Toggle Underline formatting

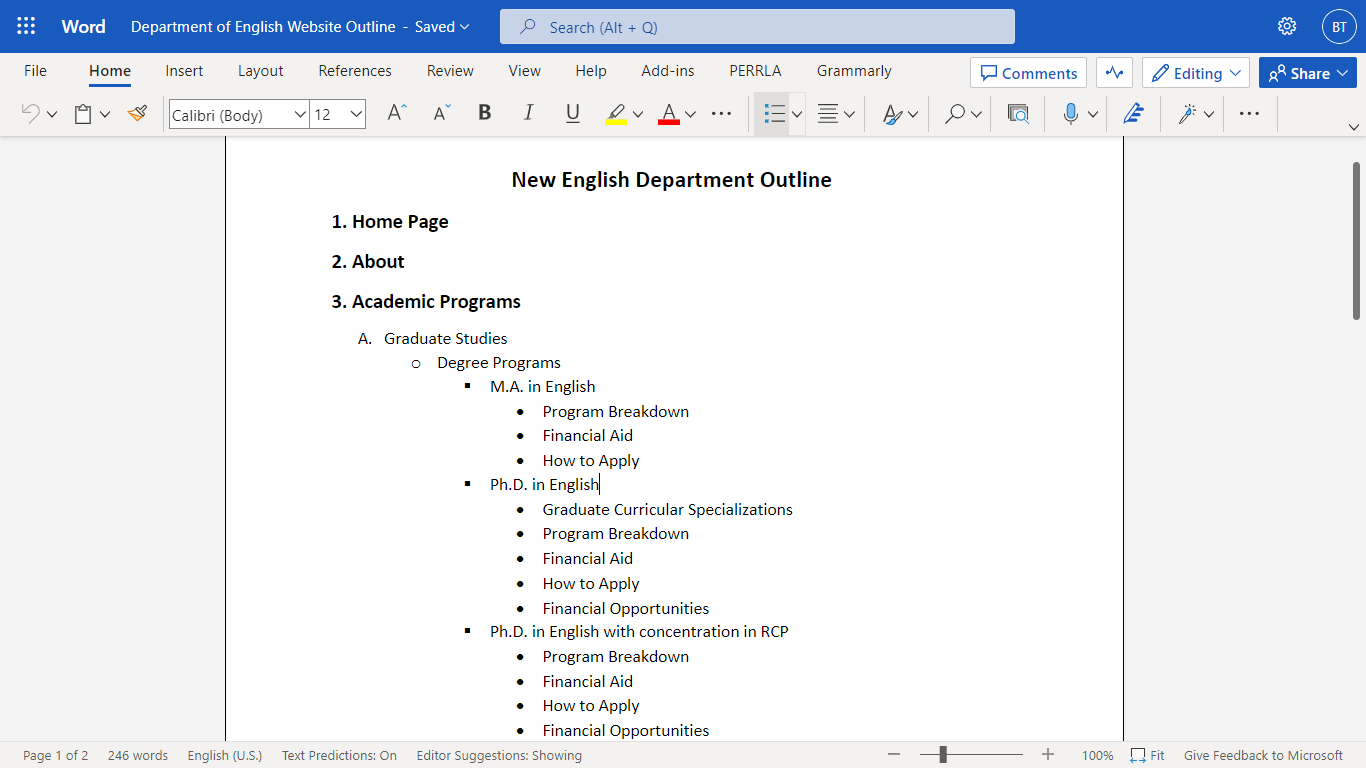click(x=573, y=114)
